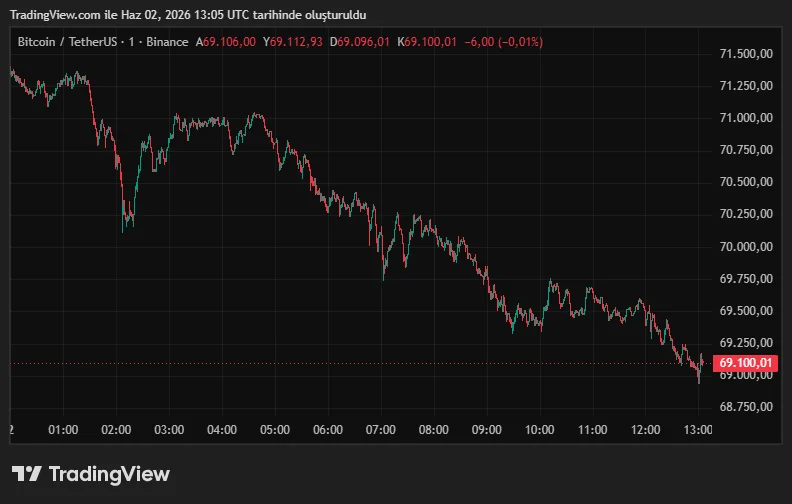Click the 68.750,00 price axis label
Screen dimensions: 792x504
click(x=746, y=407)
